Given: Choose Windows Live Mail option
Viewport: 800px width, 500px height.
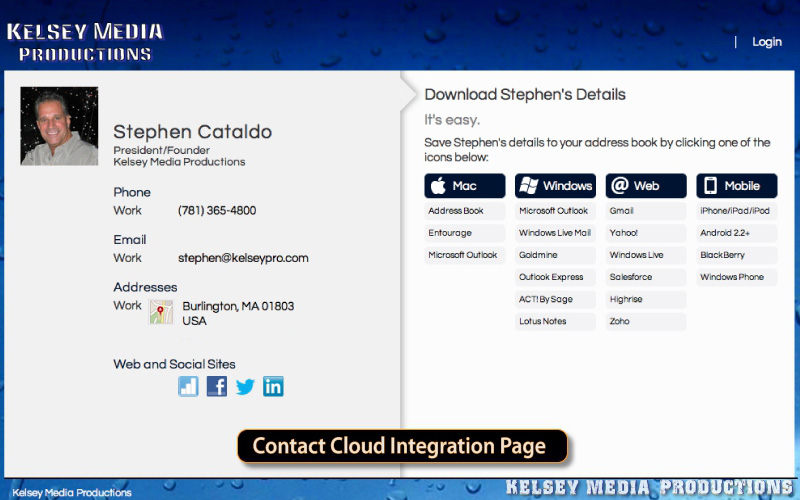Looking at the screenshot, I should (x=555, y=233).
